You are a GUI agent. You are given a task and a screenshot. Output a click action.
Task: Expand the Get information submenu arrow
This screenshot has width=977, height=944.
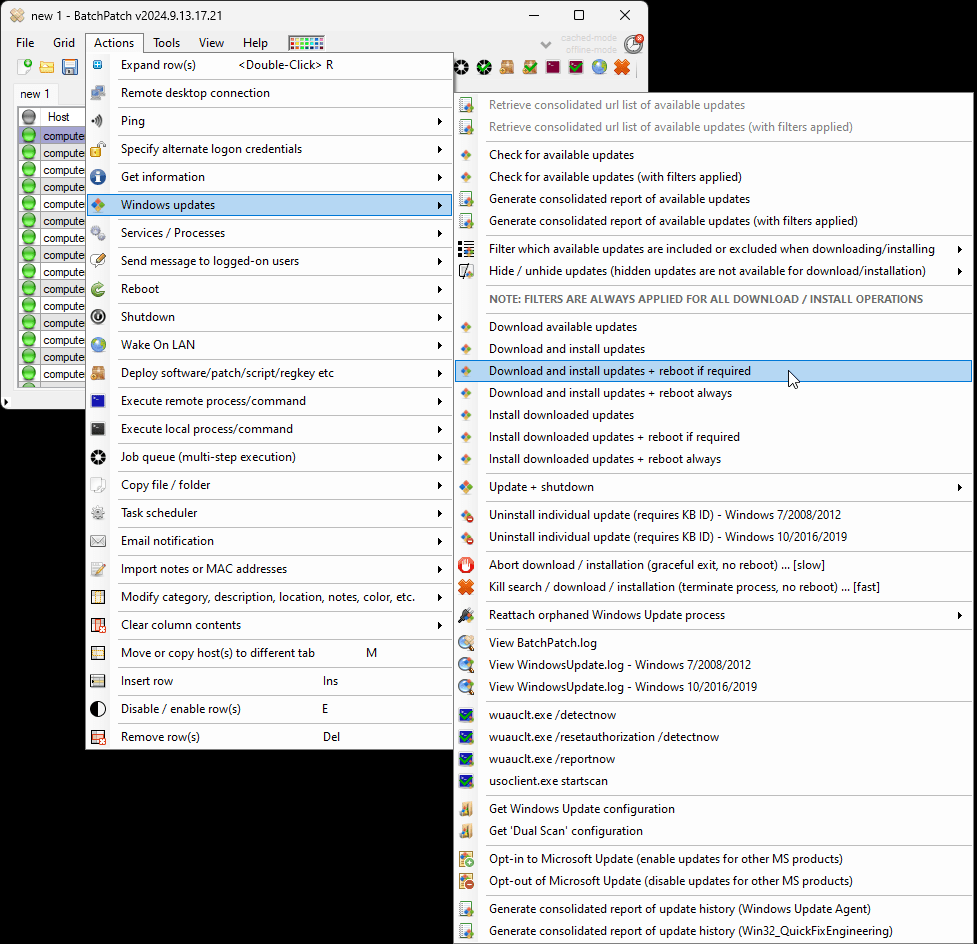tap(440, 178)
